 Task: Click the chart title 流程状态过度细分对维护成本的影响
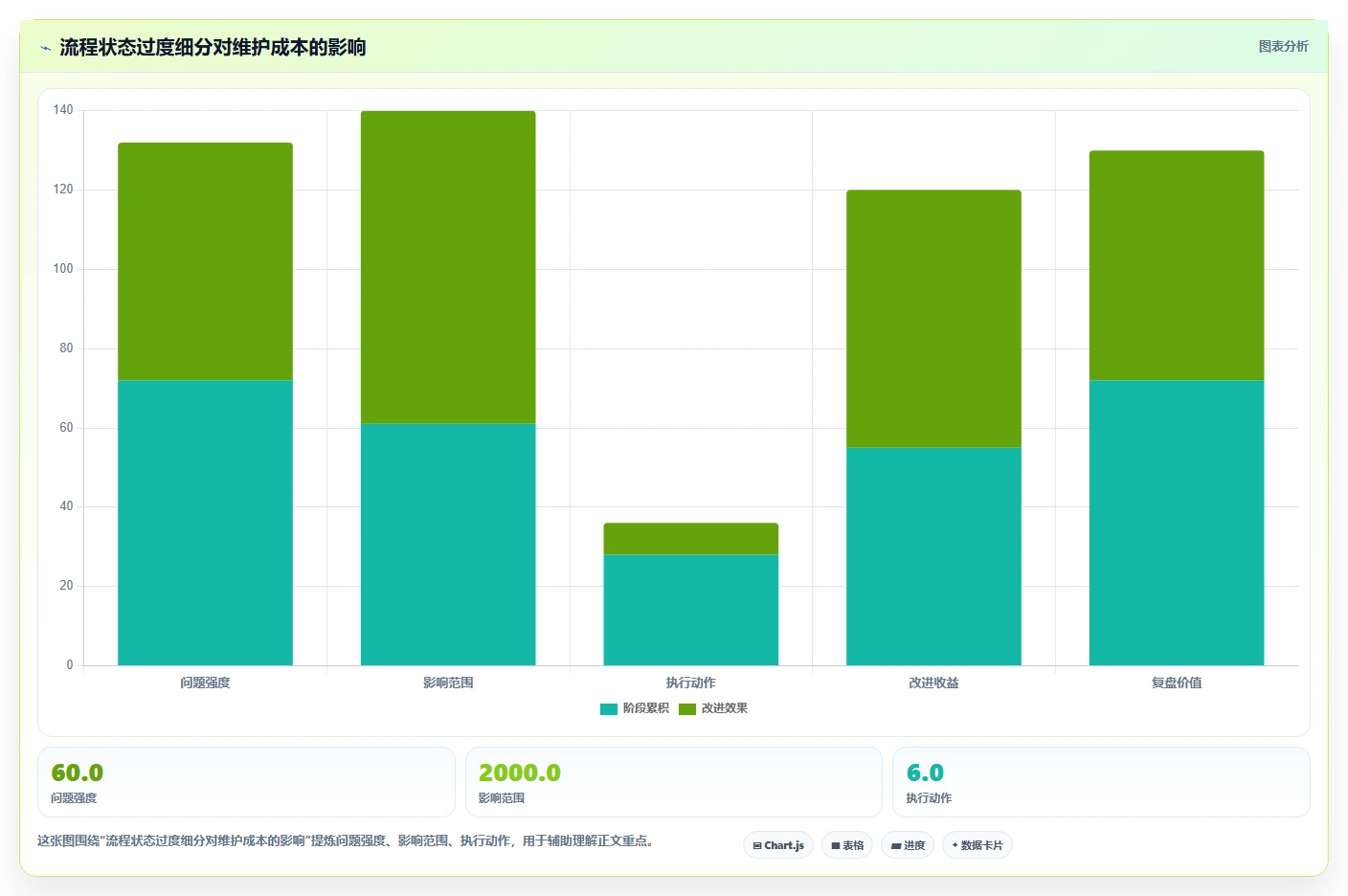213,48
